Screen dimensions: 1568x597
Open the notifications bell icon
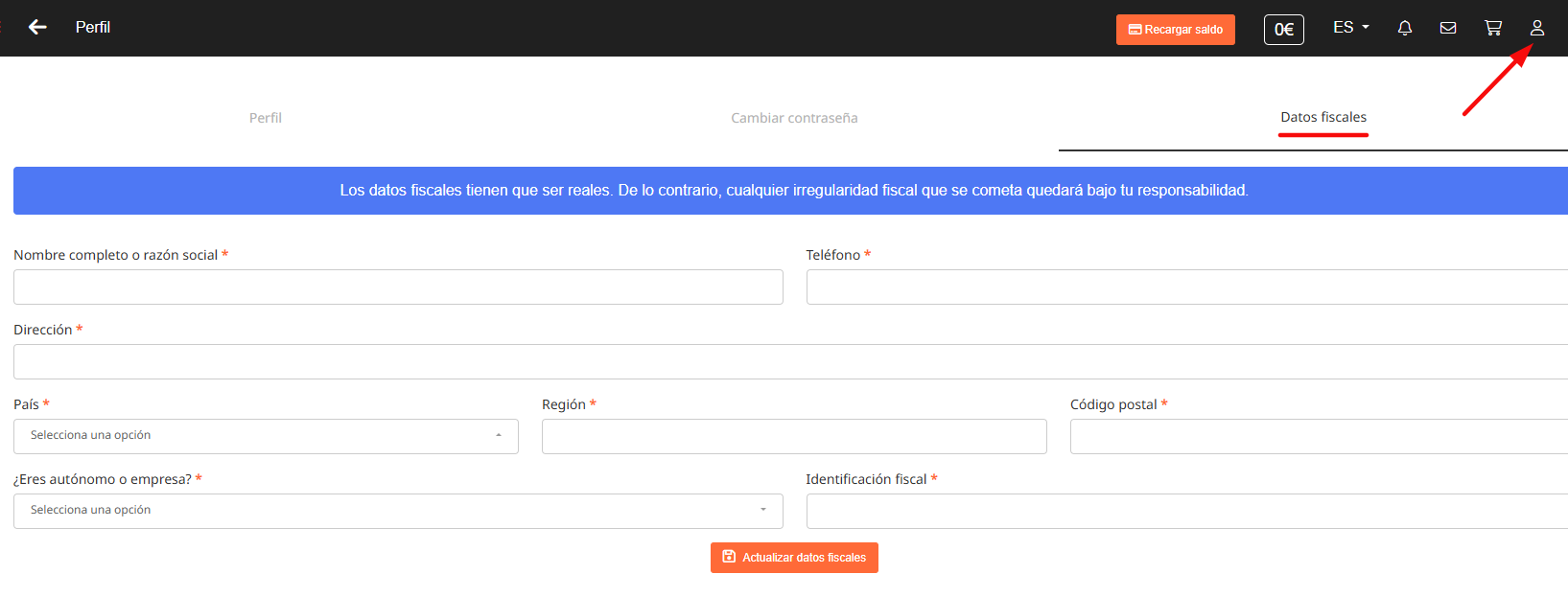(1405, 29)
